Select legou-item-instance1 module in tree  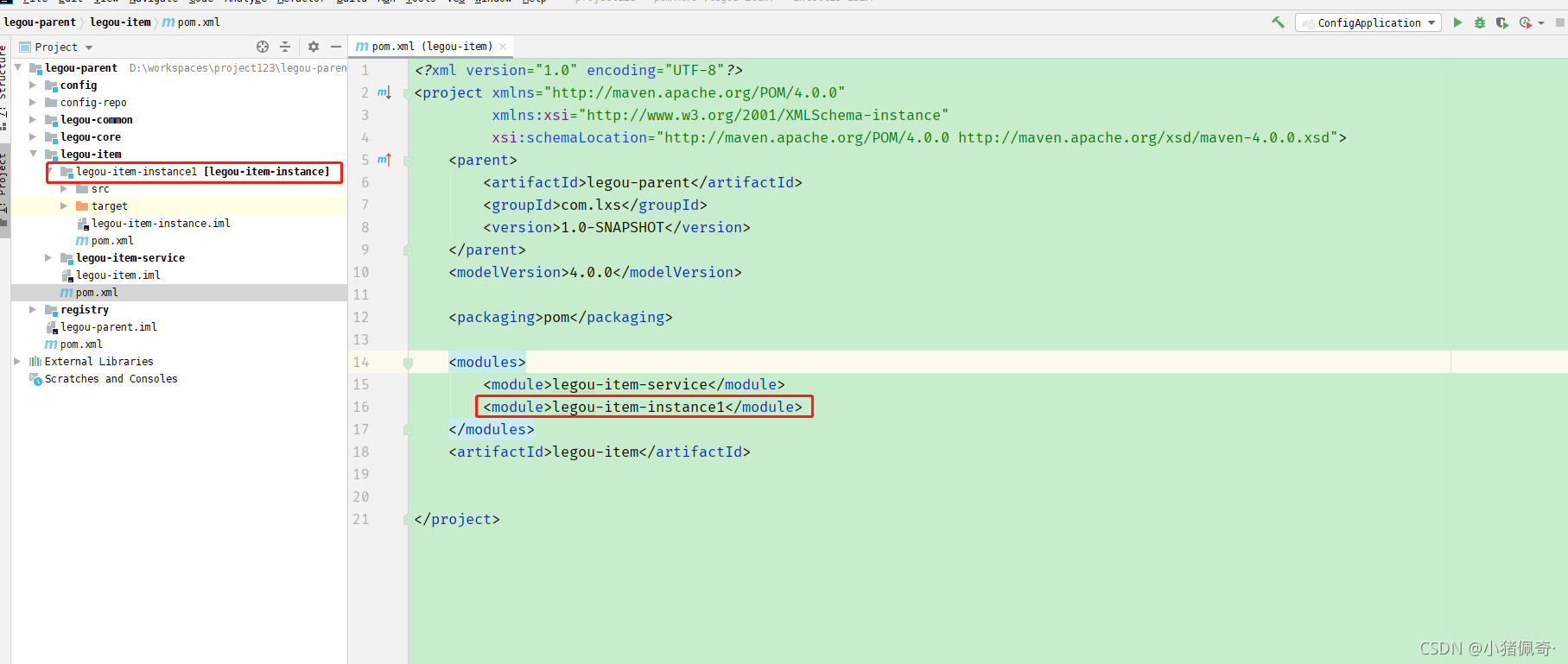tap(202, 172)
